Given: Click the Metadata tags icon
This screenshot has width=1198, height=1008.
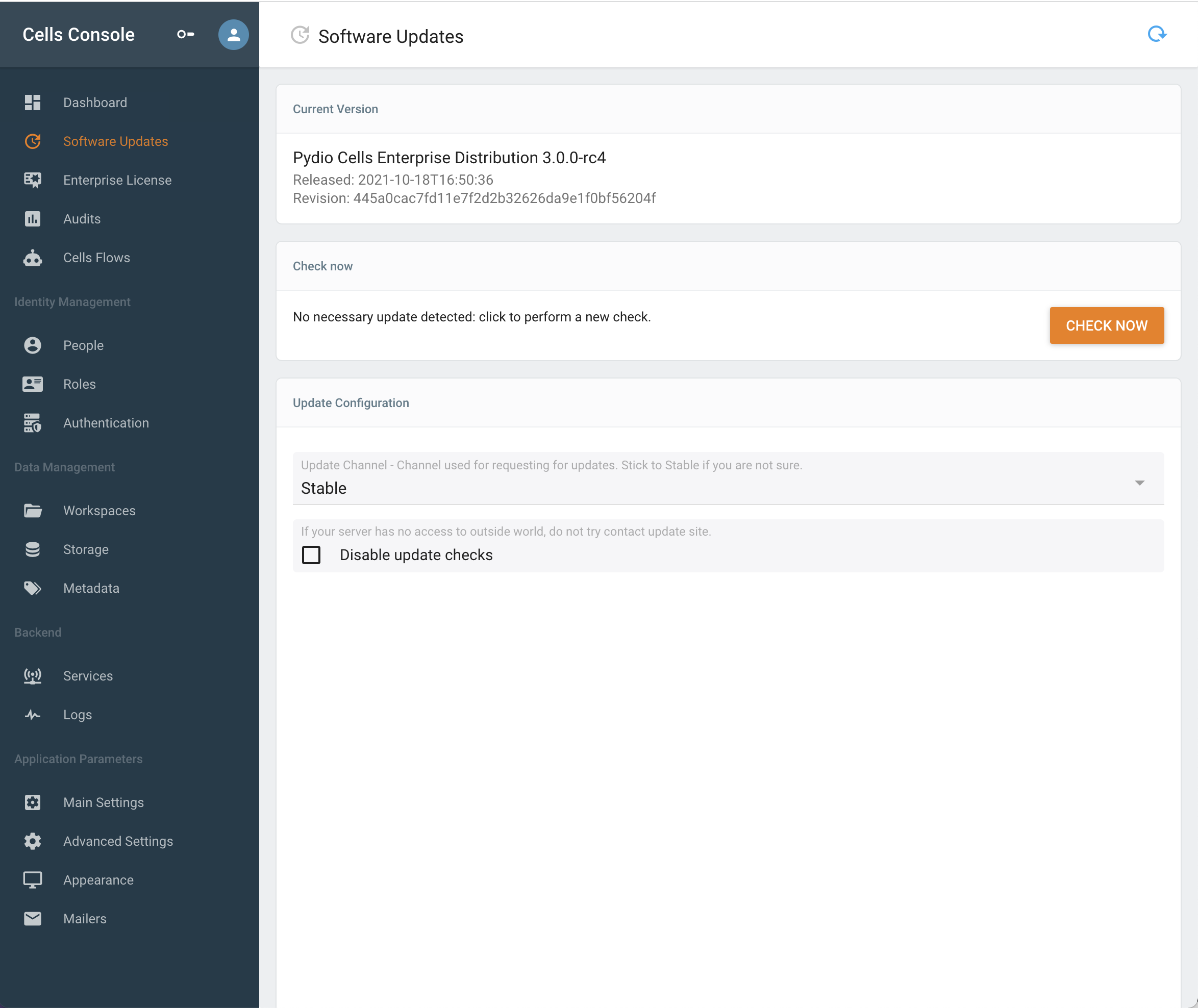Looking at the screenshot, I should pos(33,588).
